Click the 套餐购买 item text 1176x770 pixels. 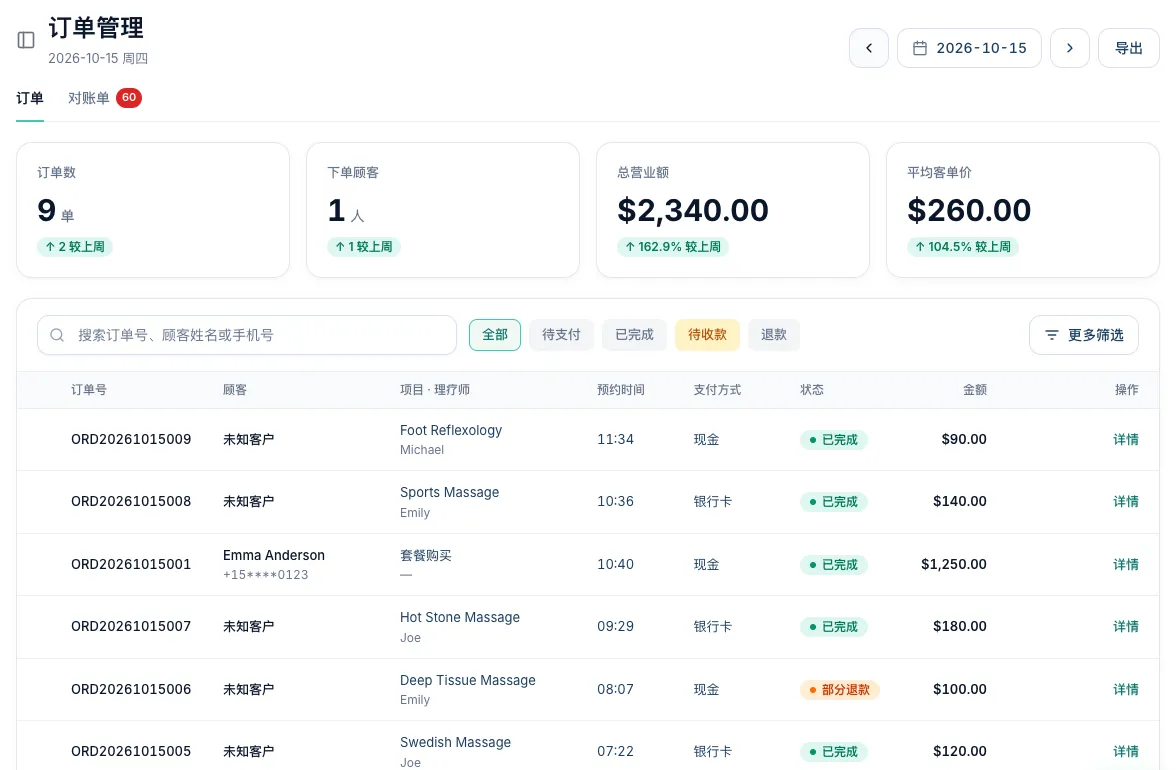pyautogui.click(x=425, y=556)
